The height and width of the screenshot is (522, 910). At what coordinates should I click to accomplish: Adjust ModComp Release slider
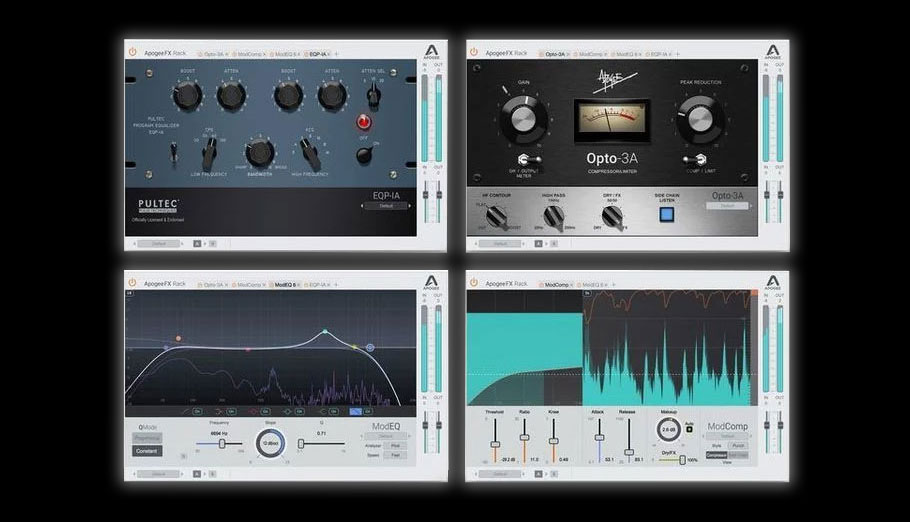click(629, 440)
